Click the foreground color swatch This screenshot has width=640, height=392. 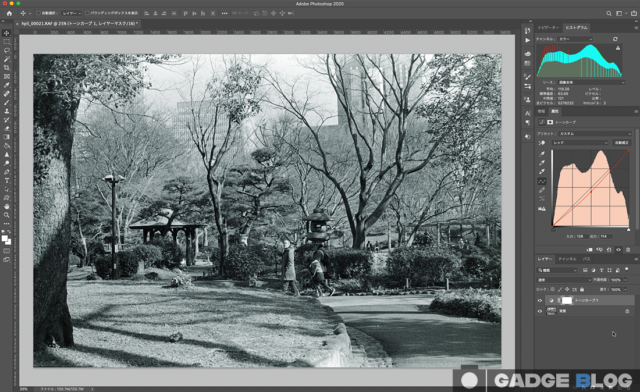tap(4, 238)
